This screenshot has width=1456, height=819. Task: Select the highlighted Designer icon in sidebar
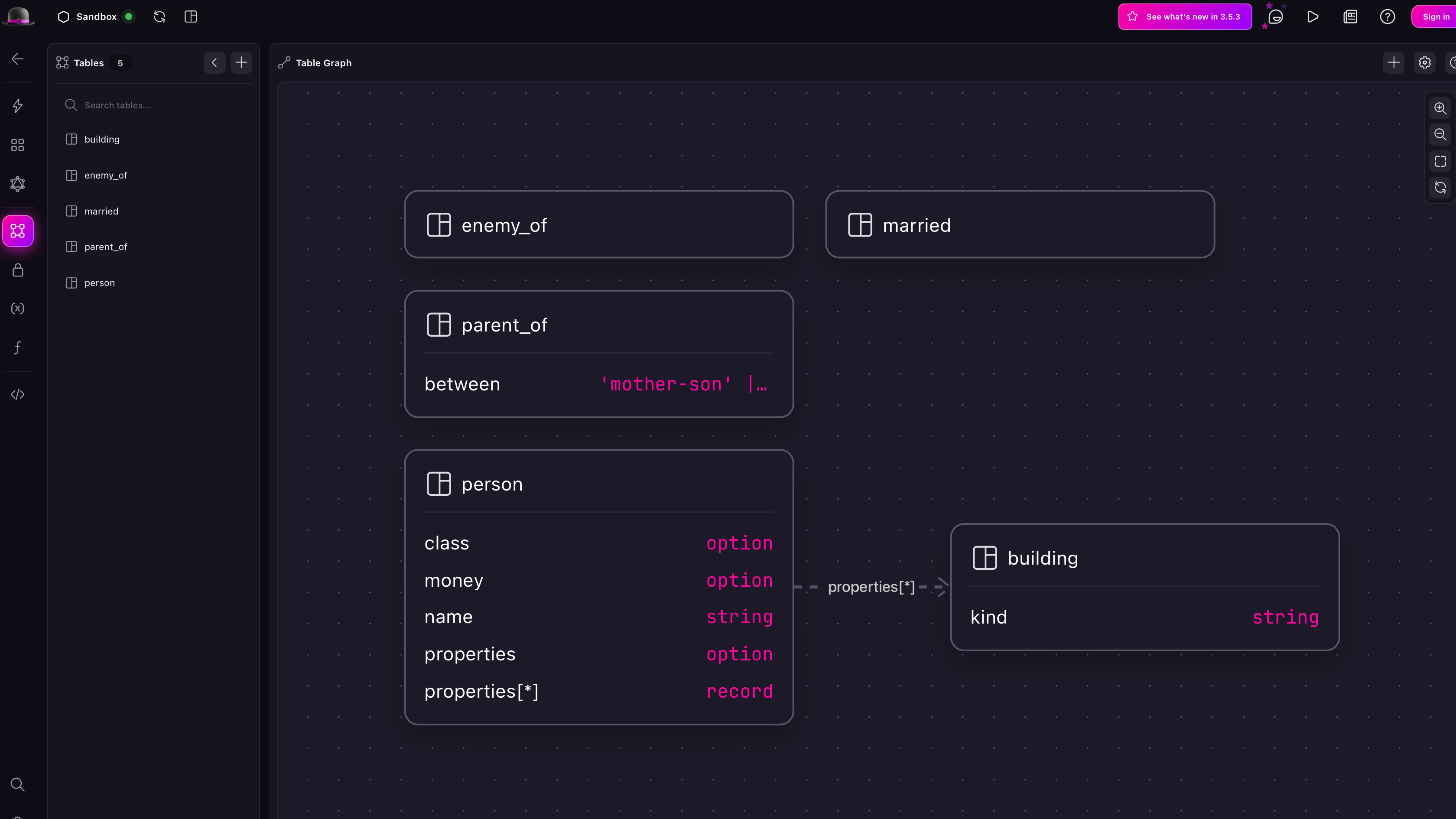17,231
